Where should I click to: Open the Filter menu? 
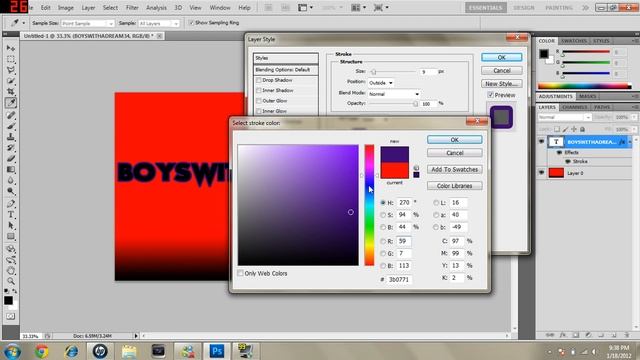(132, 7)
